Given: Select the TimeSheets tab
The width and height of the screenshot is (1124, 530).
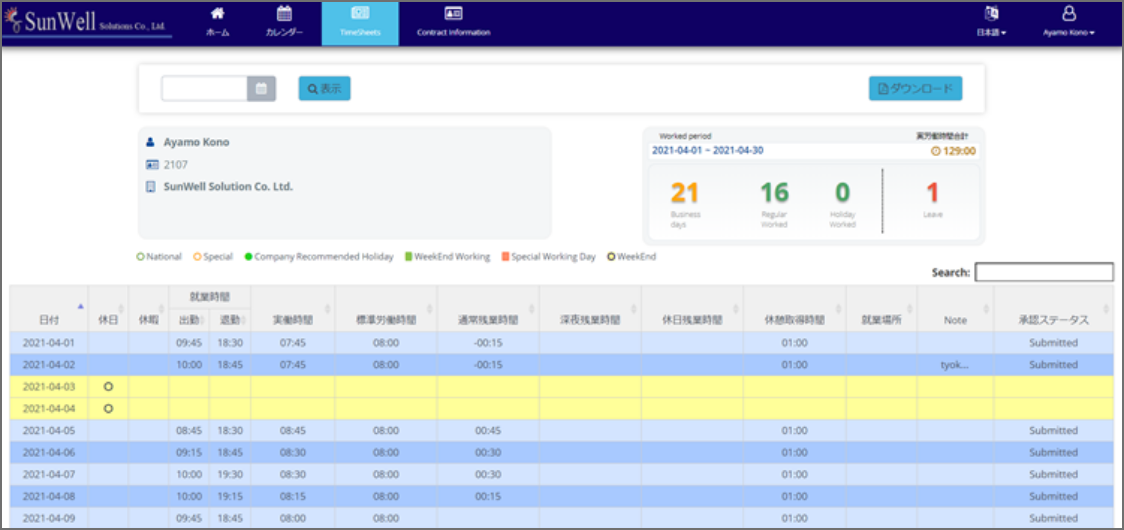Looking at the screenshot, I should (360, 24).
